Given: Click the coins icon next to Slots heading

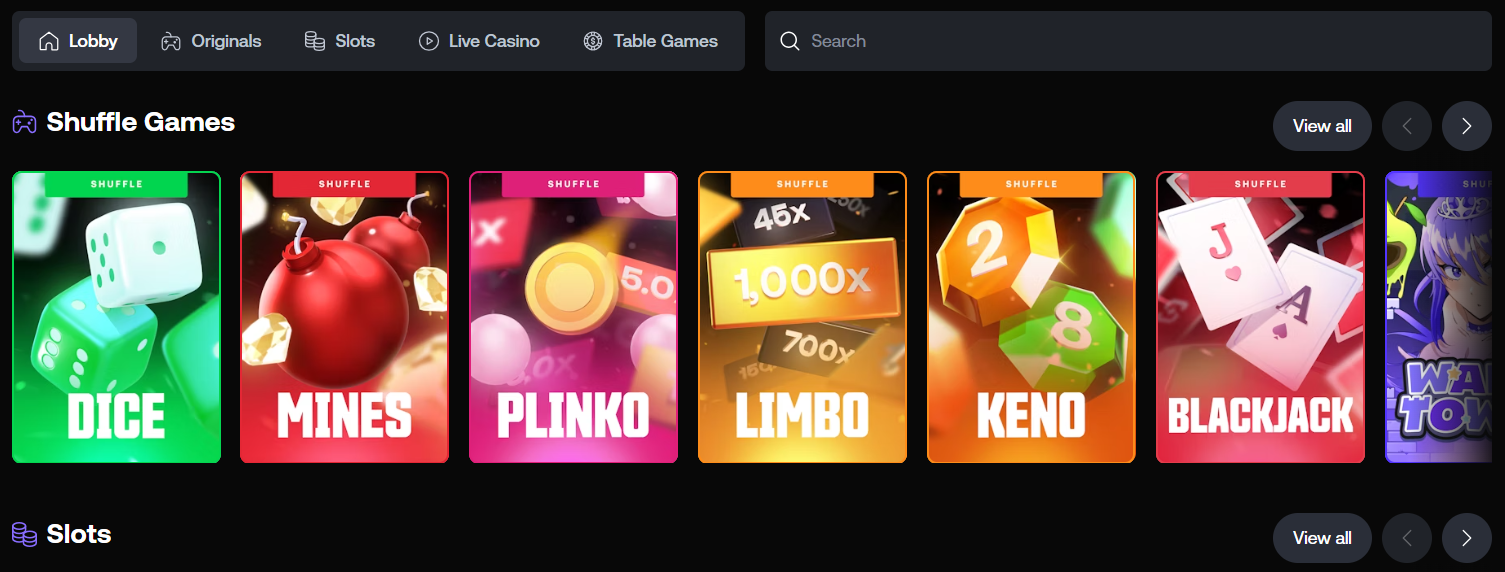Looking at the screenshot, I should click(x=24, y=534).
